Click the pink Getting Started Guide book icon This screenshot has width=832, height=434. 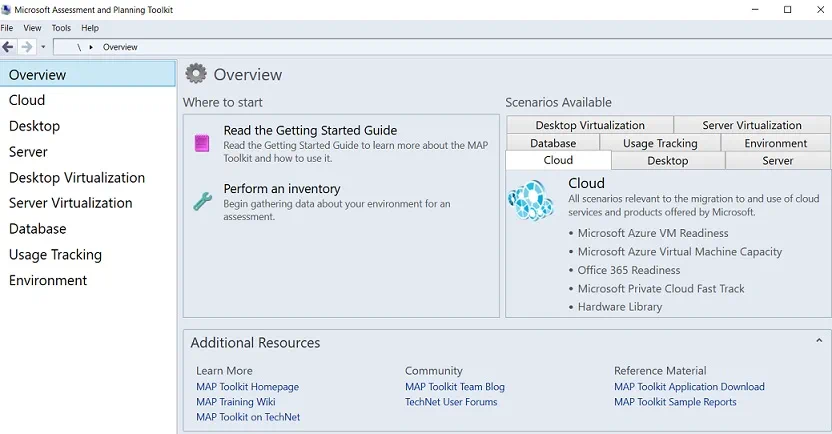click(x=202, y=143)
